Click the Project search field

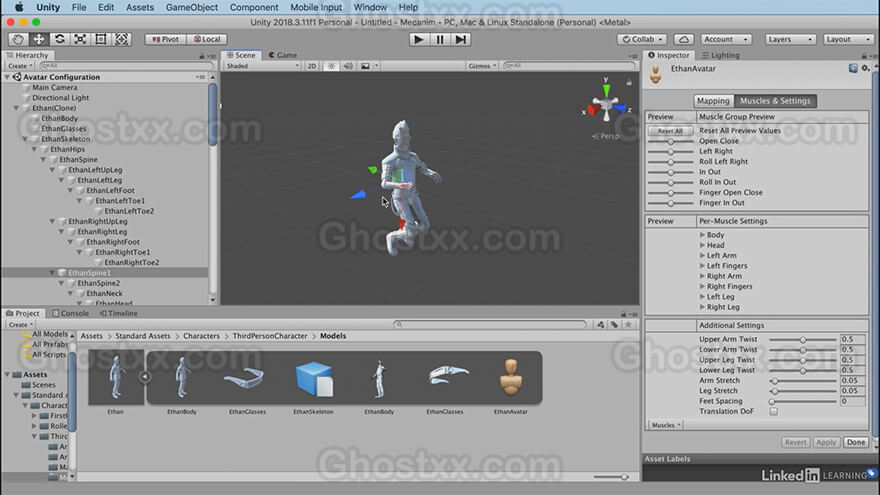click(x=490, y=324)
